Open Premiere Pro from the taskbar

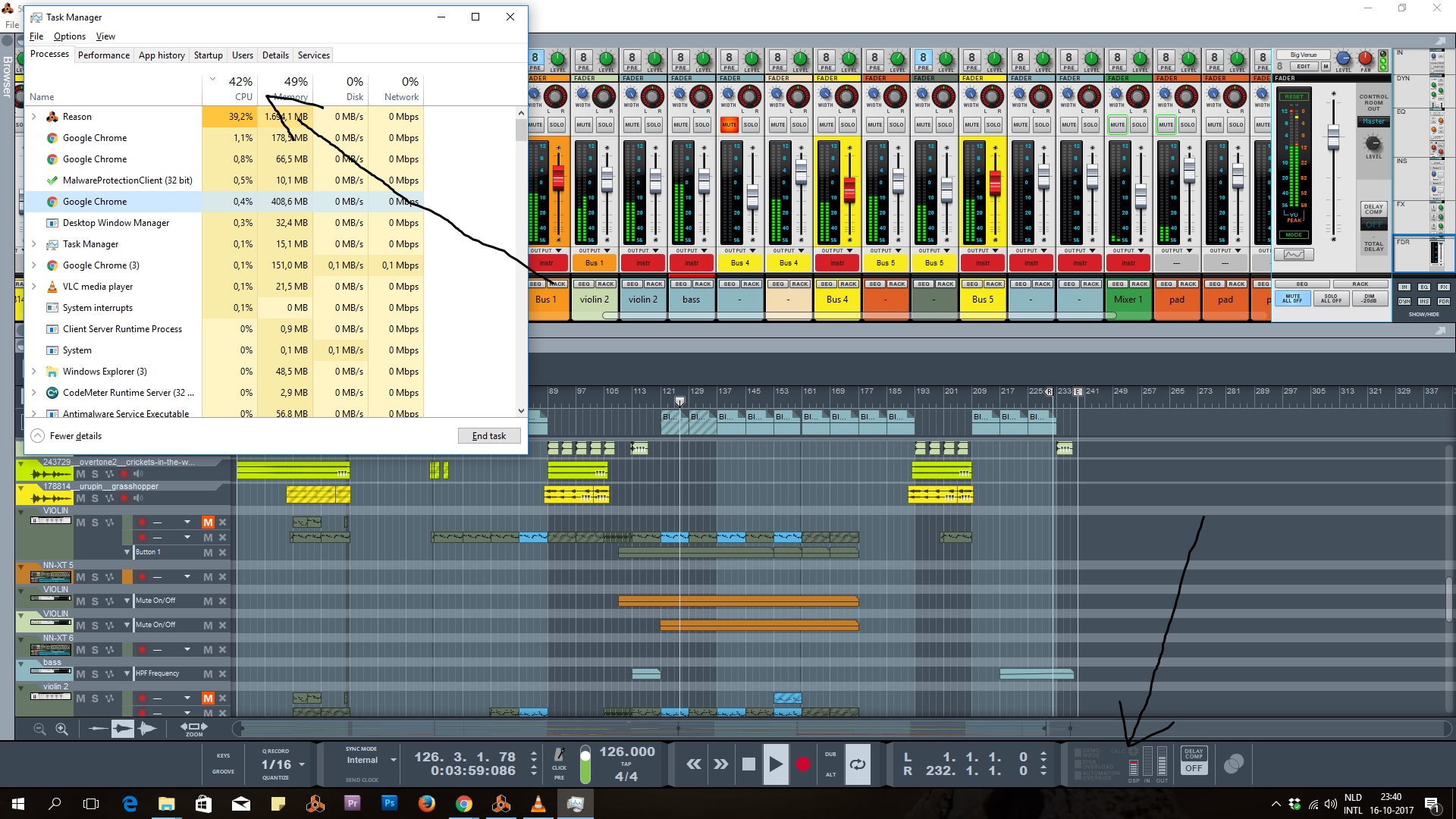pyautogui.click(x=352, y=803)
